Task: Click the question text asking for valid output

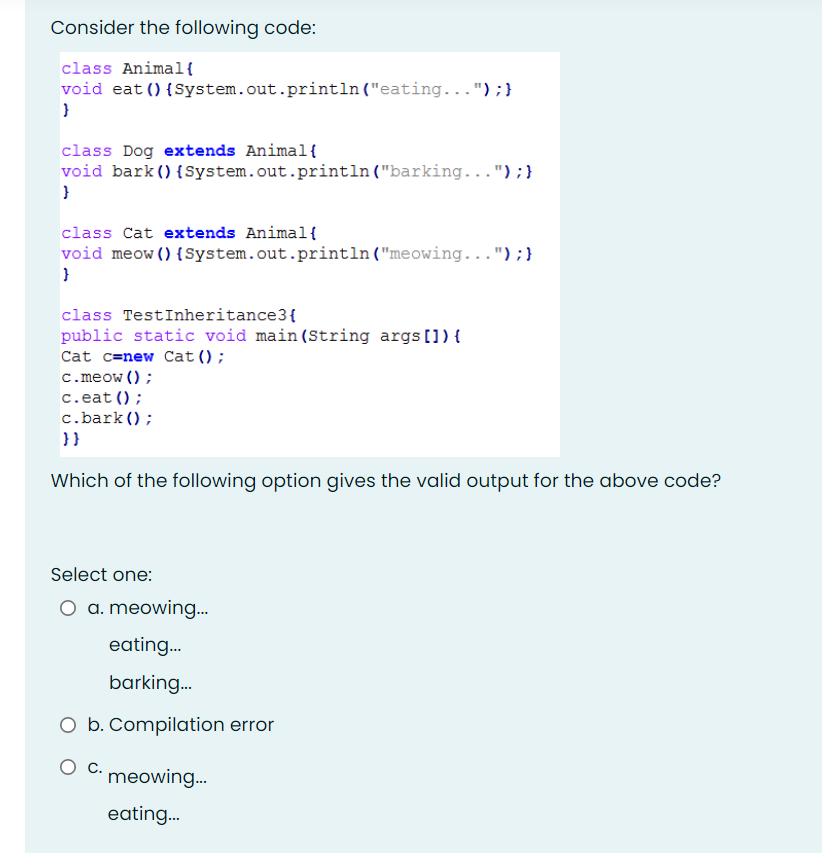Action: pos(386,481)
